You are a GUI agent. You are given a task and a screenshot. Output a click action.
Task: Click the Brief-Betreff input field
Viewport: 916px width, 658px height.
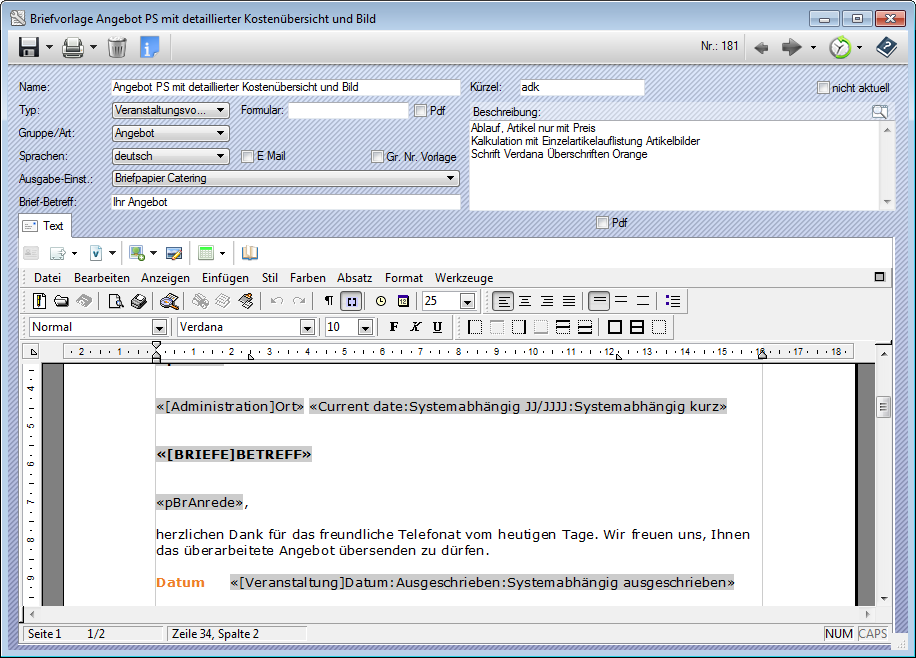click(285, 202)
